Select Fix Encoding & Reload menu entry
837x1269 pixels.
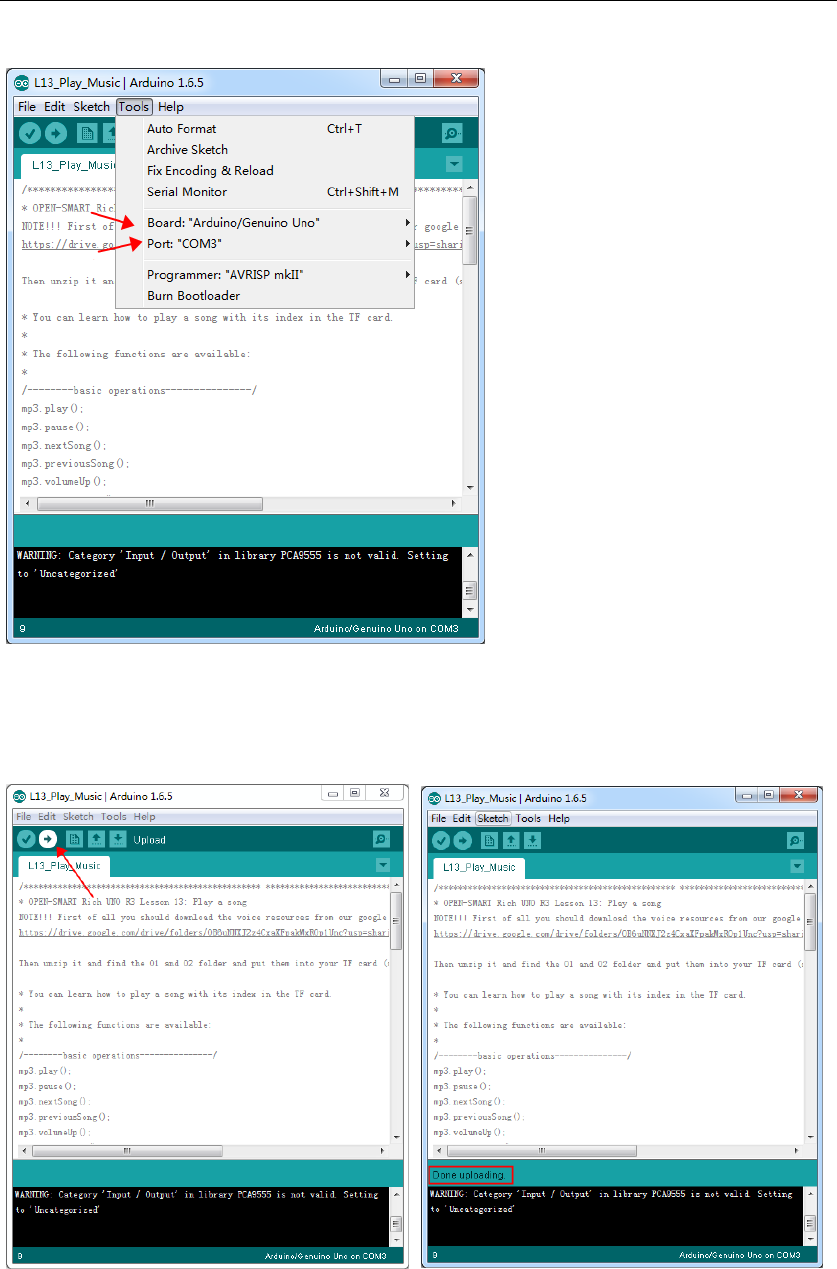tap(264, 170)
